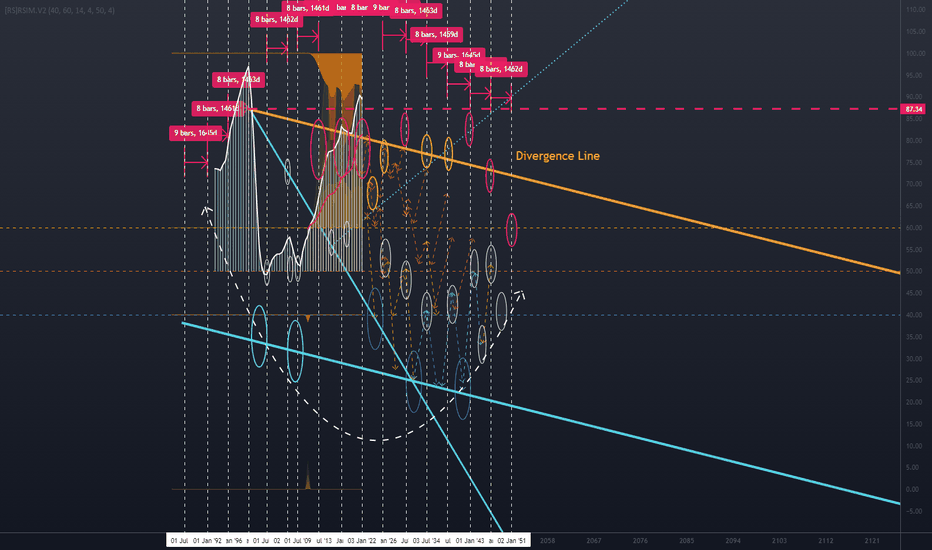The width and height of the screenshot is (932, 550).
Task: Click the 30.00 price scale label
Action: tap(915, 359)
